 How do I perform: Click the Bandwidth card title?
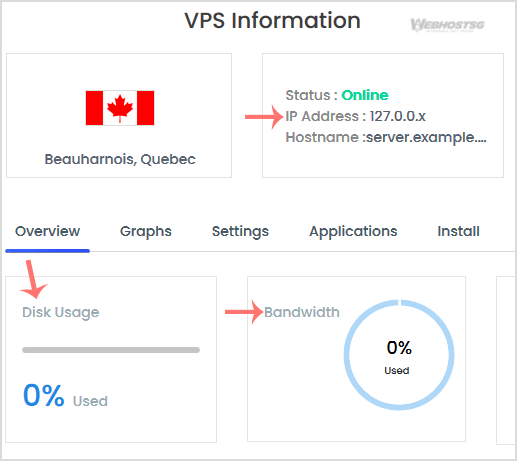(x=302, y=312)
